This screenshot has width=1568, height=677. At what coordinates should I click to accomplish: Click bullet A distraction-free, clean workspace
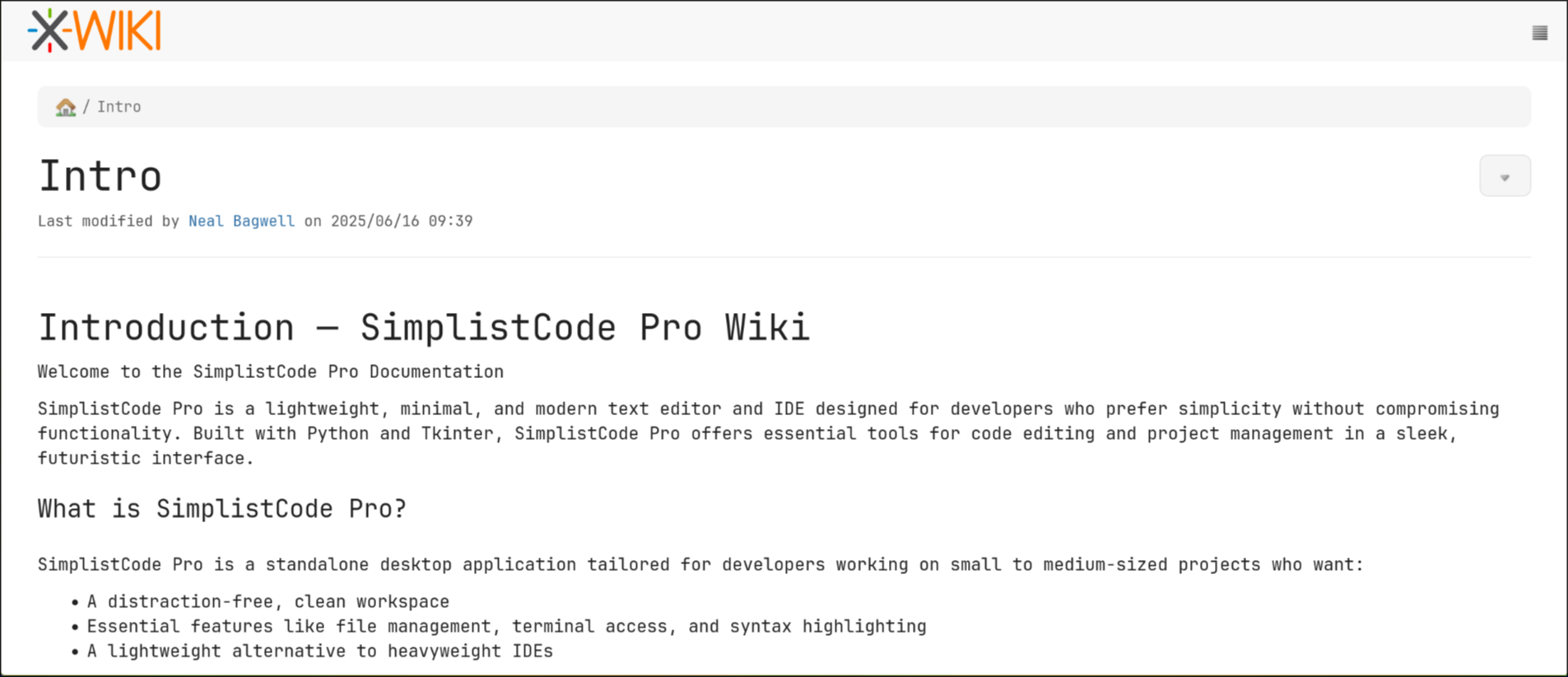click(x=268, y=601)
